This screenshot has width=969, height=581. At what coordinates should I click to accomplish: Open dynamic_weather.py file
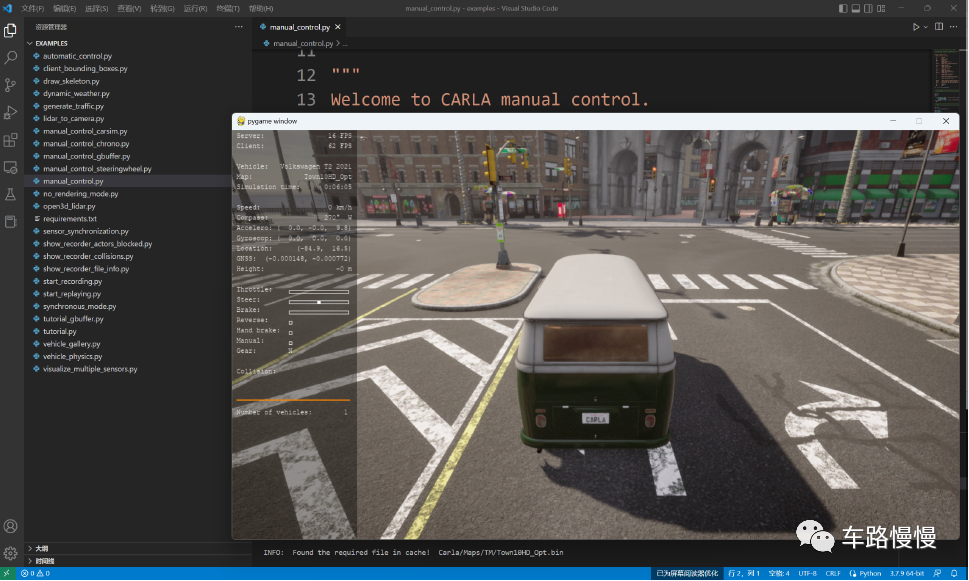tap(76, 94)
